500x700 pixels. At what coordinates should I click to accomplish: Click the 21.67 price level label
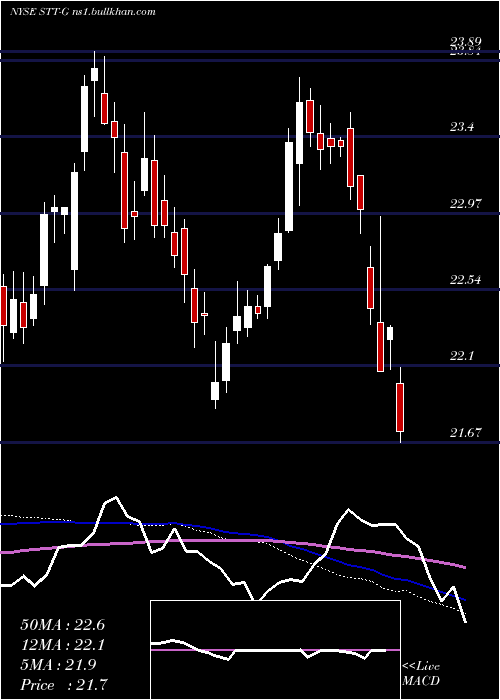(466, 433)
